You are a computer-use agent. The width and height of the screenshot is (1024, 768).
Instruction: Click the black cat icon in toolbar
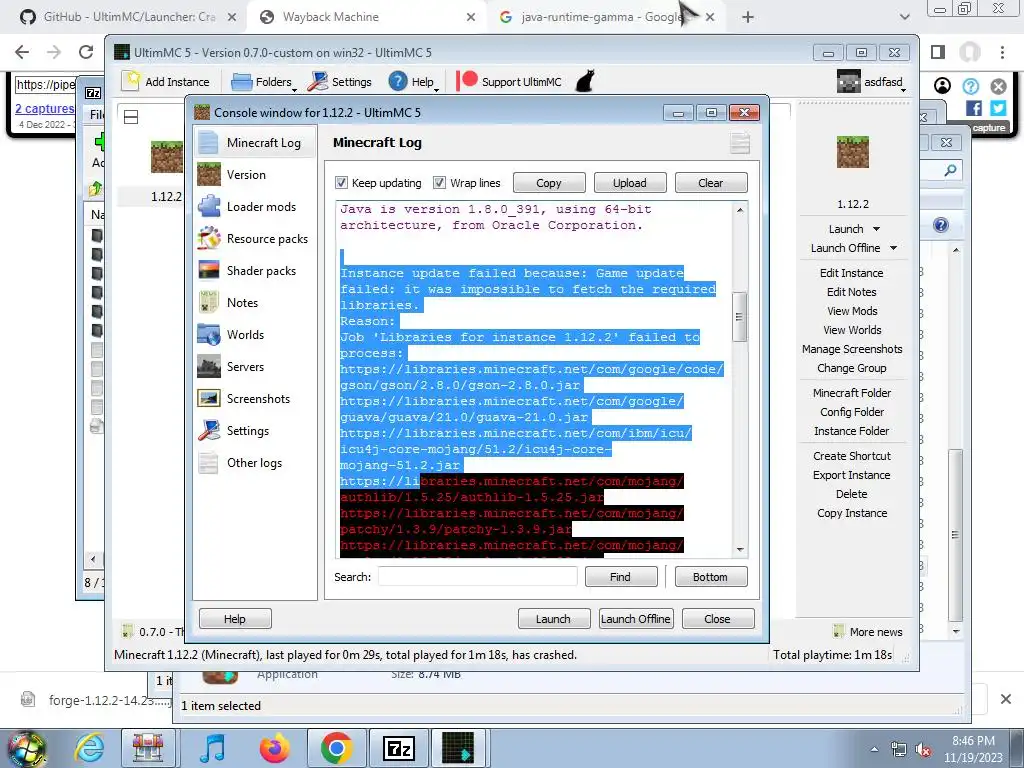(585, 82)
